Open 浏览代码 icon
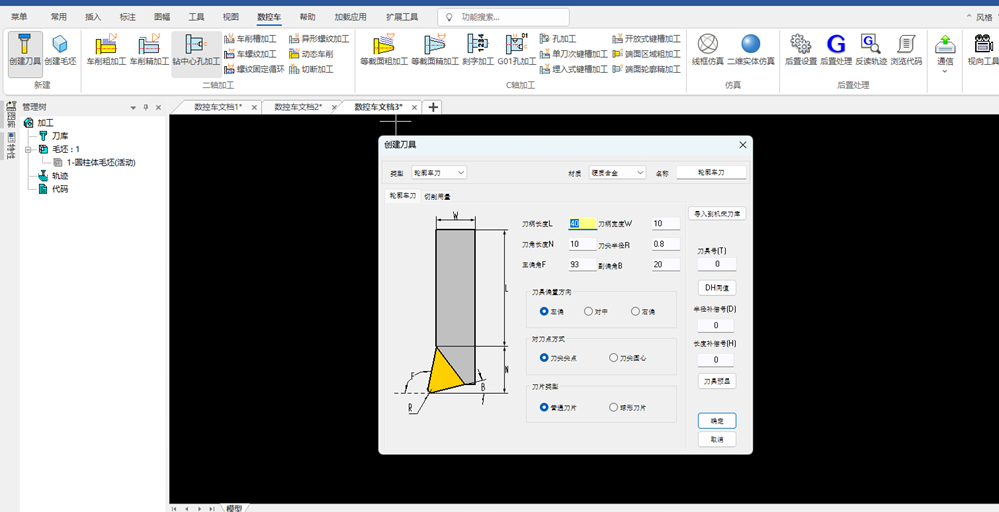999x512 pixels. (x=906, y=51)
